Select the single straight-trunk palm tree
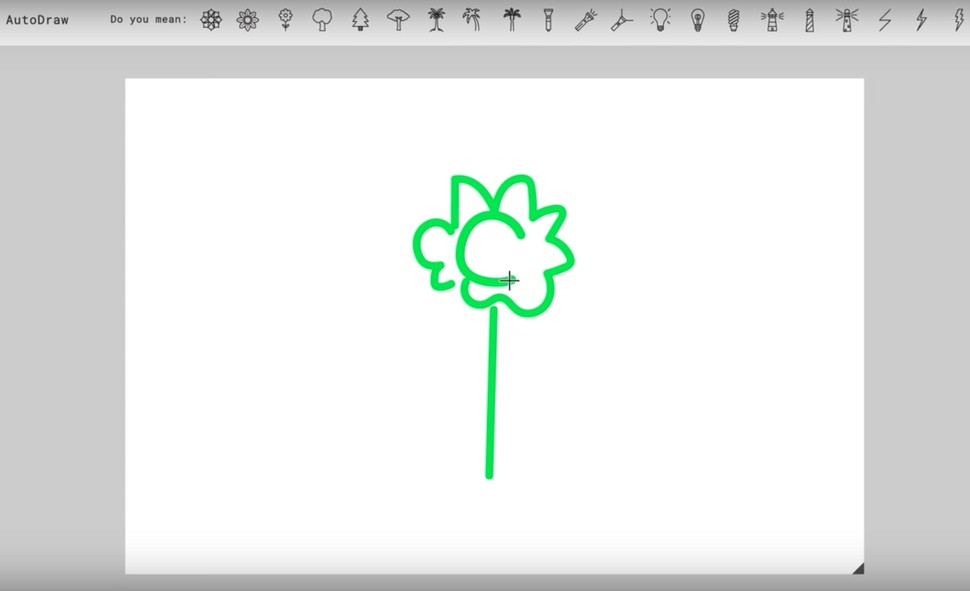970x591 pixels. click(x=511, y=20)
